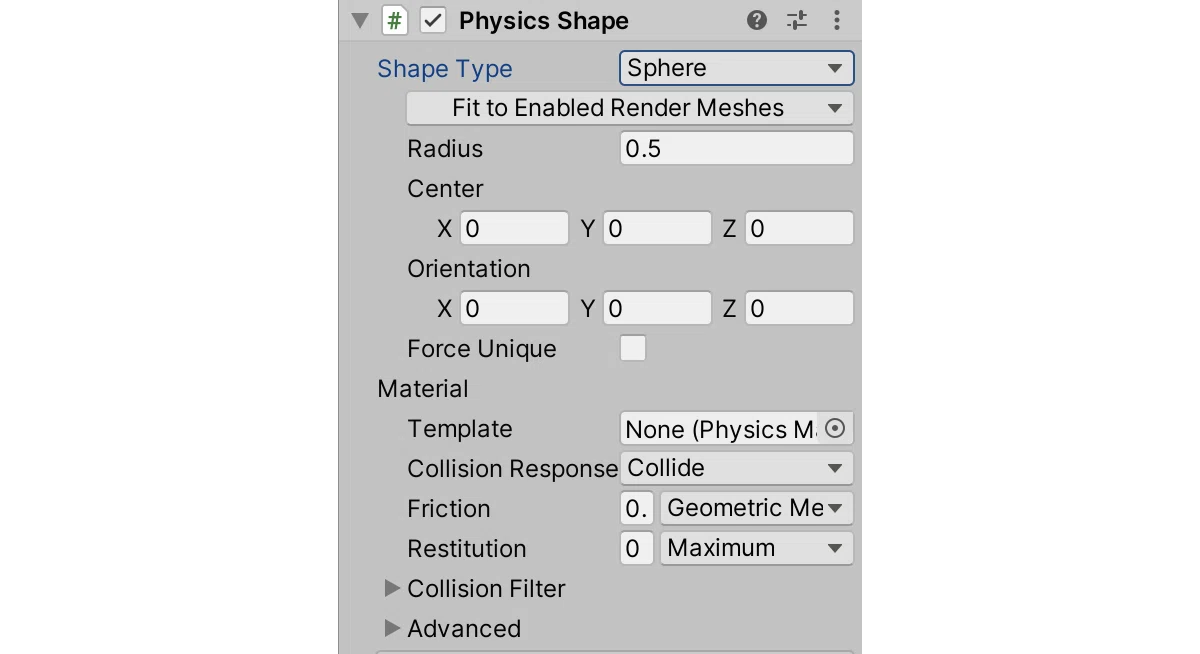Click the Force Unique label
1200x654 pixels.
tap(482, 349)
